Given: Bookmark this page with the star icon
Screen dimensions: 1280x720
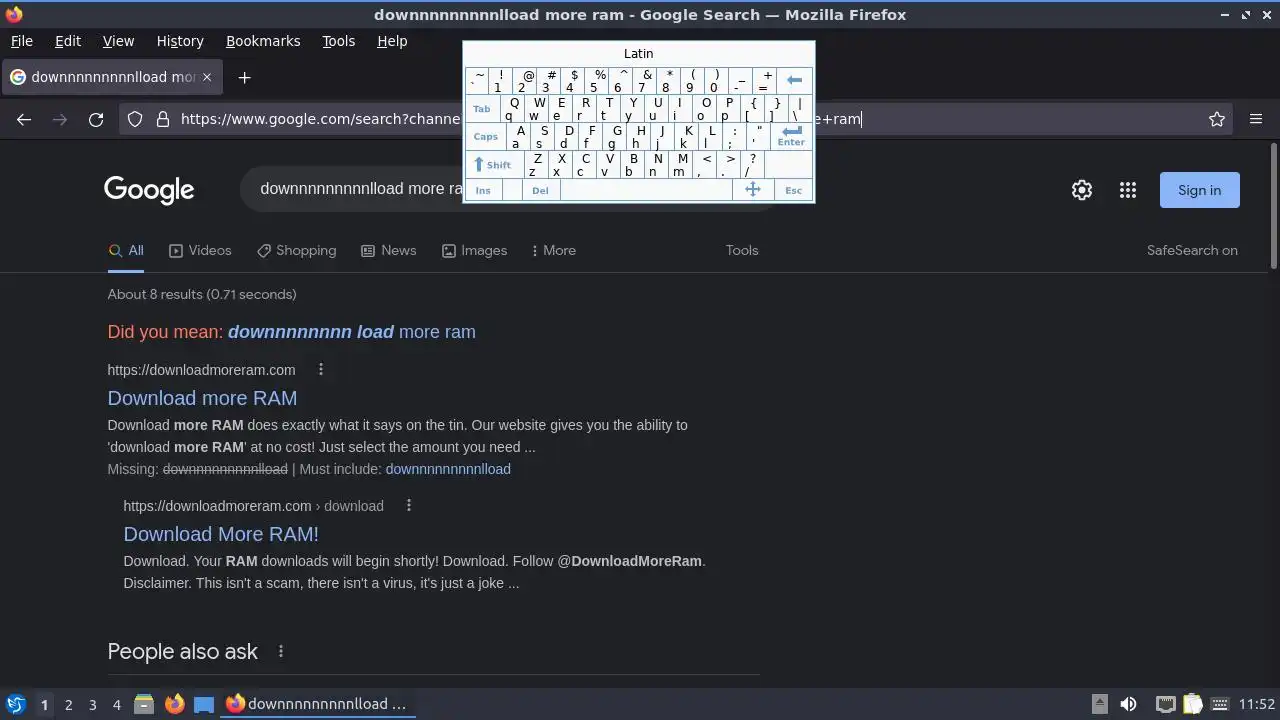Looking at the screenshot, I should point(1217,119).
